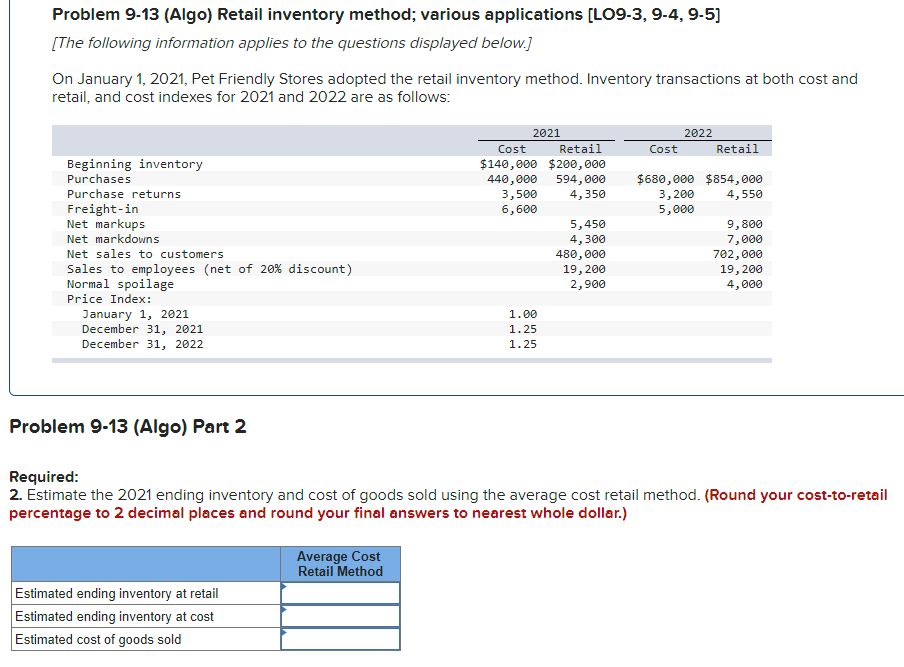This screenshot has width=904, height=667.
Task: Click the Beginning inventory row label
Action: point(135,164)
